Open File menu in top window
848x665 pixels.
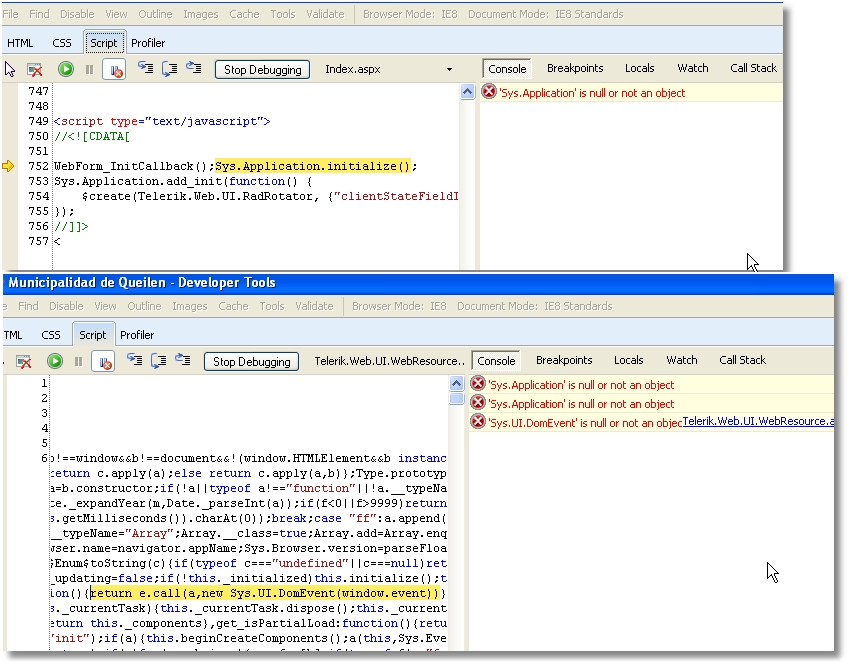pyautogui.click(x=10, y=14)
